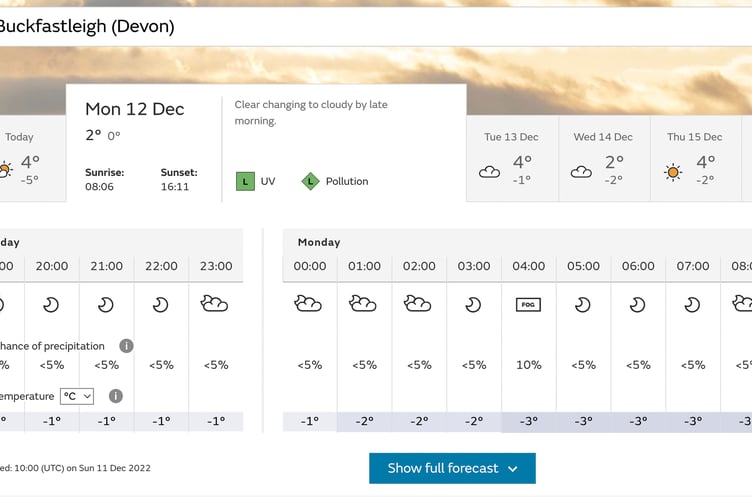Click the UV label
This screenshot has height=500, width=752.
pyautogui.click(x=268, y=181)
